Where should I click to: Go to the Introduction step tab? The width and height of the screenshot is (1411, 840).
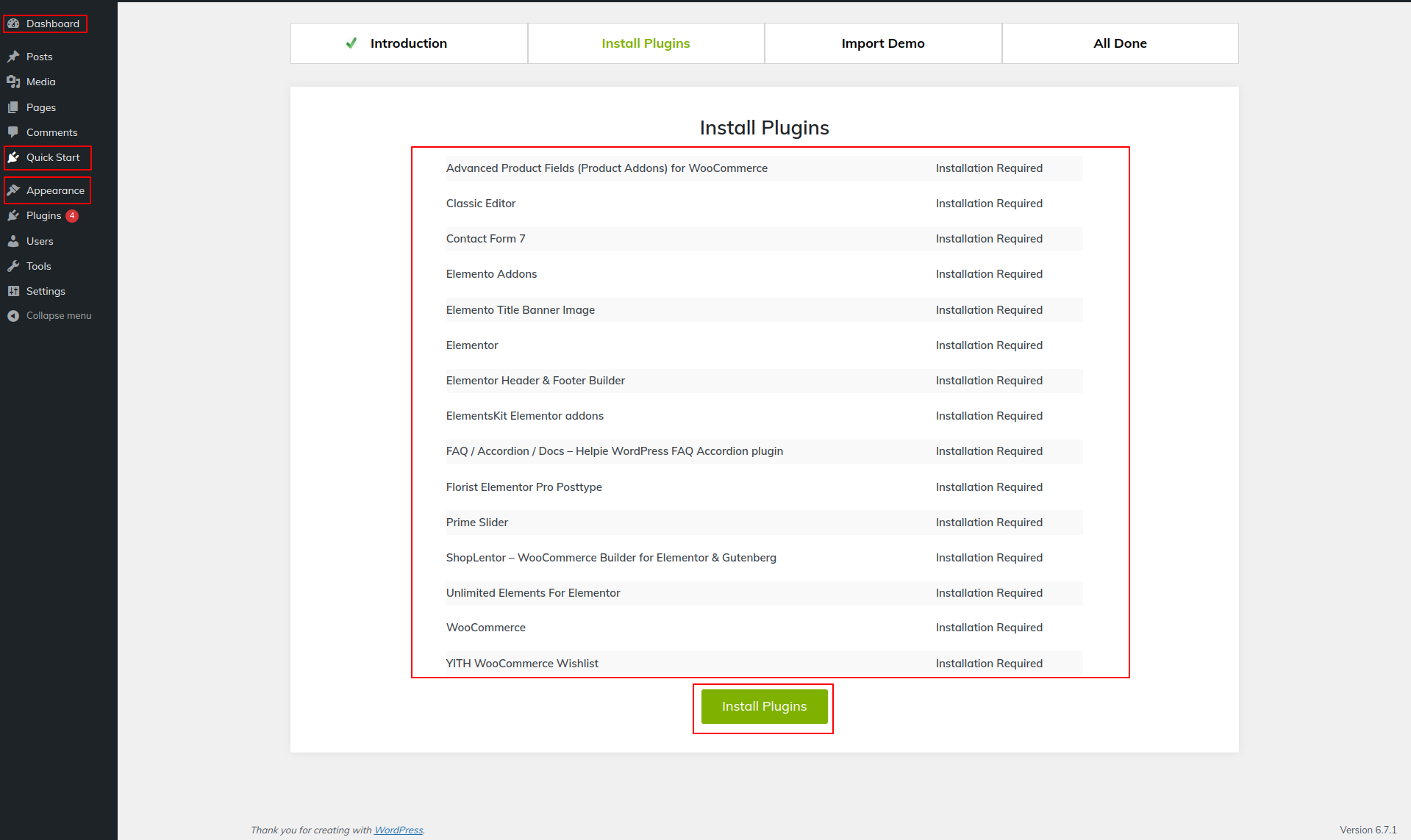tap(409, 43)
